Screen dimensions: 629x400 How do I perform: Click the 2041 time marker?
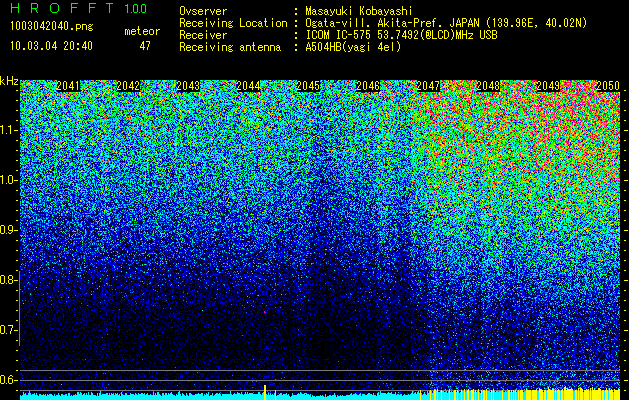(68, 86)
